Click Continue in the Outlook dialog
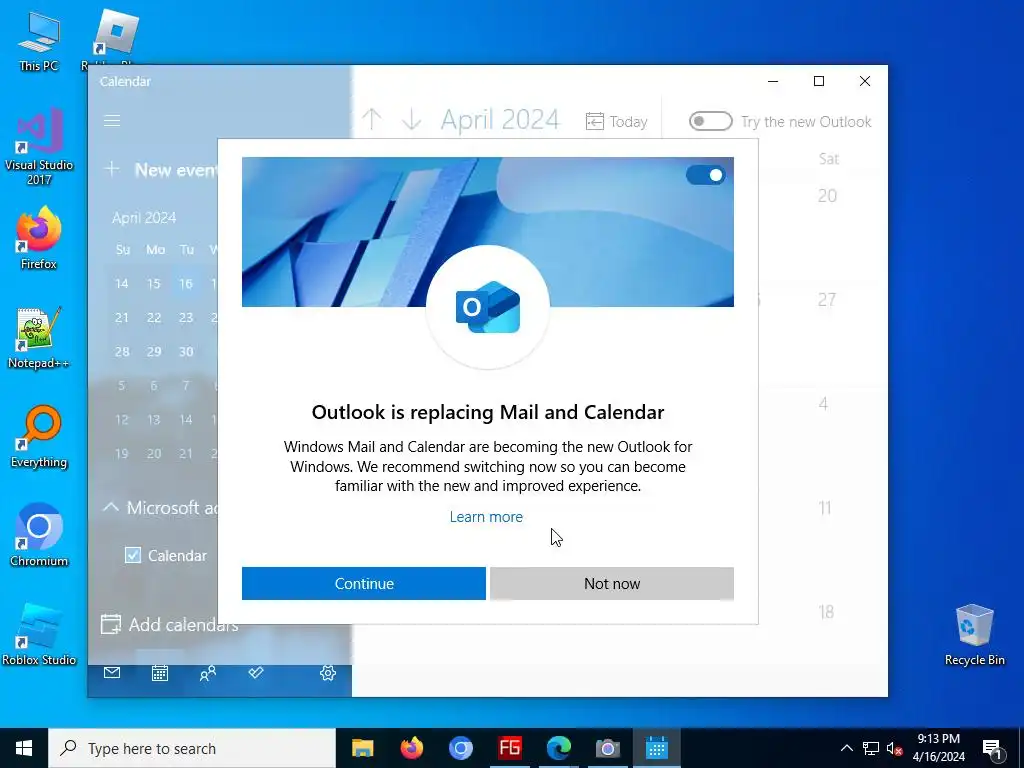 [x=364, y=583]
